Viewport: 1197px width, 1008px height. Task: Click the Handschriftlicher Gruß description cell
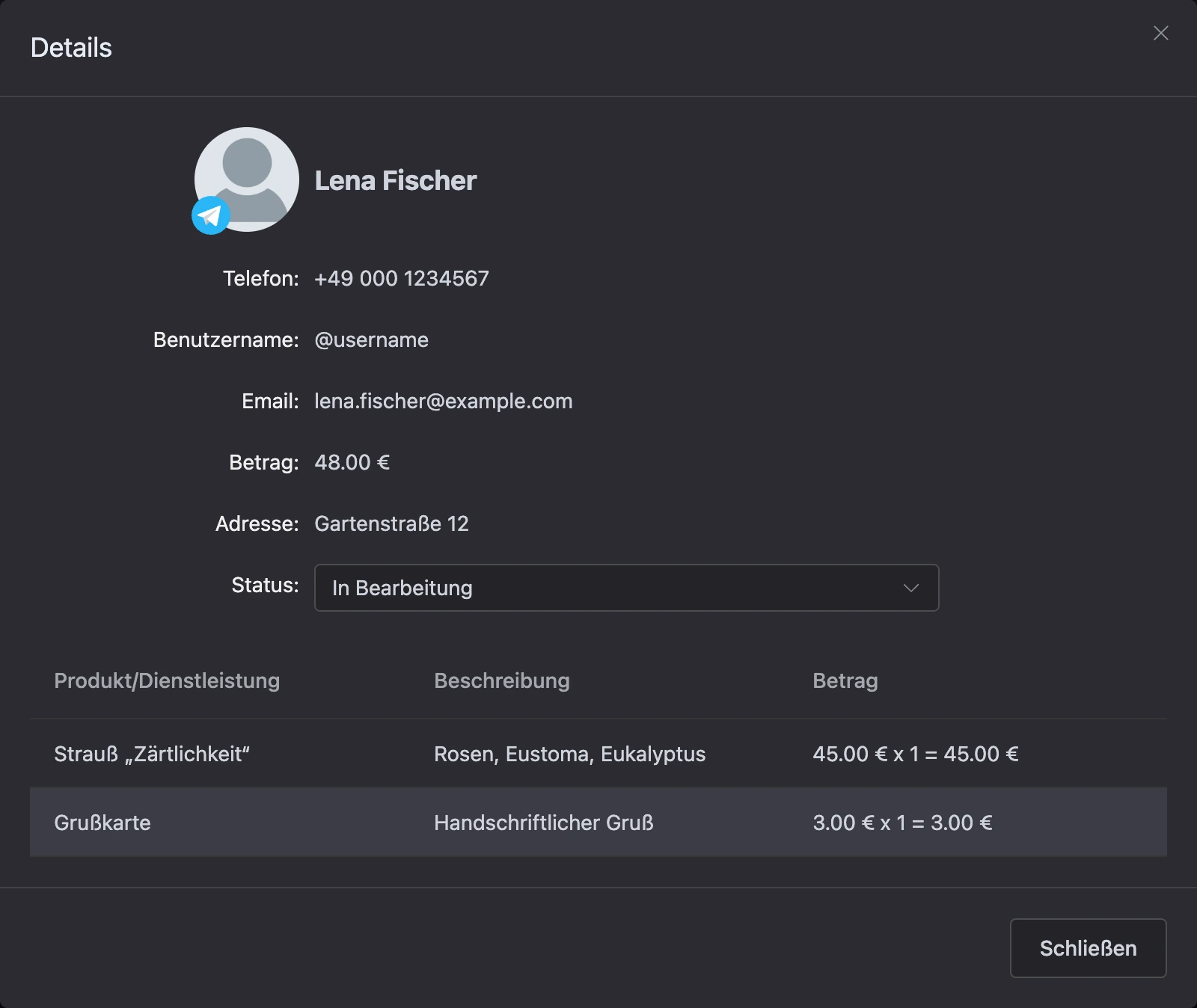pos(544,823)
